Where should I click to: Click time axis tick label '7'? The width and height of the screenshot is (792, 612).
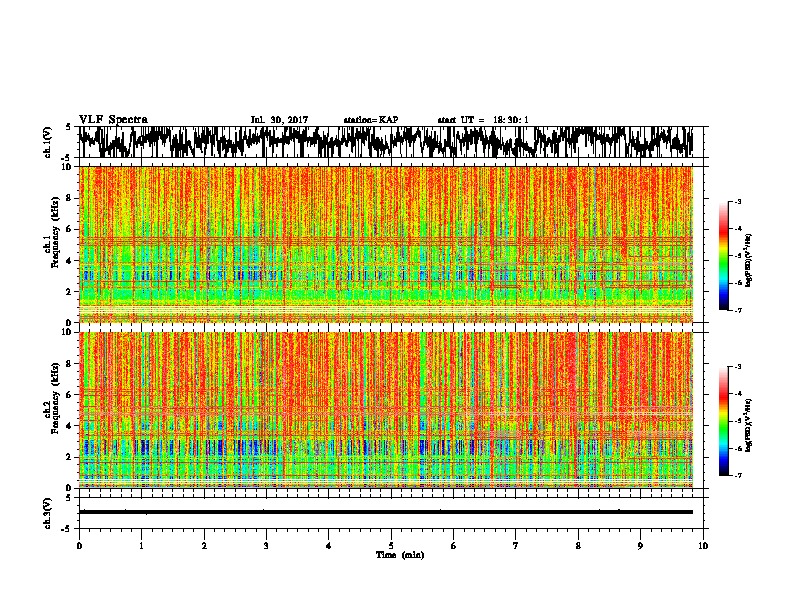coord(516,546)
